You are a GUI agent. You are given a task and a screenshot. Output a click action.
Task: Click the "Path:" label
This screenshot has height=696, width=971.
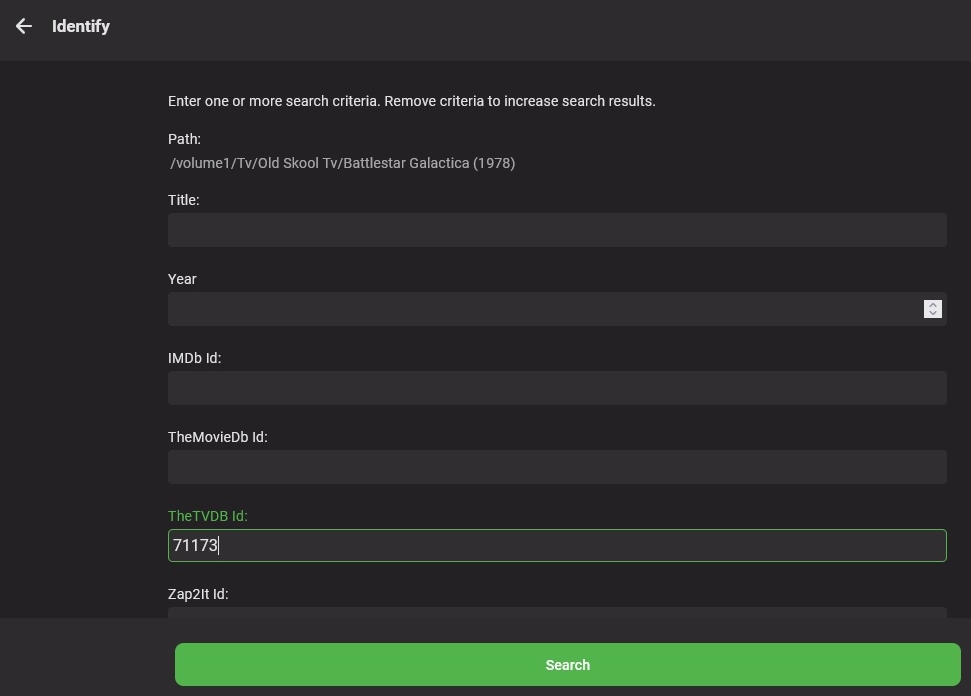(184, 139)
